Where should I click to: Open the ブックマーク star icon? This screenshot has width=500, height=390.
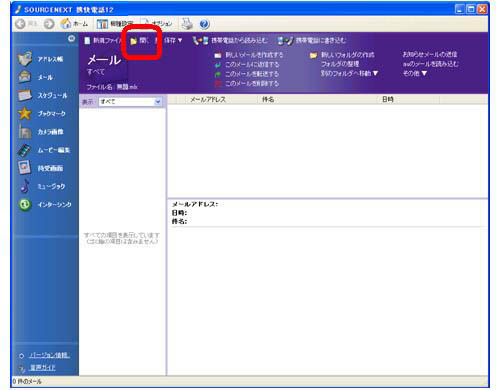[25, 113]
